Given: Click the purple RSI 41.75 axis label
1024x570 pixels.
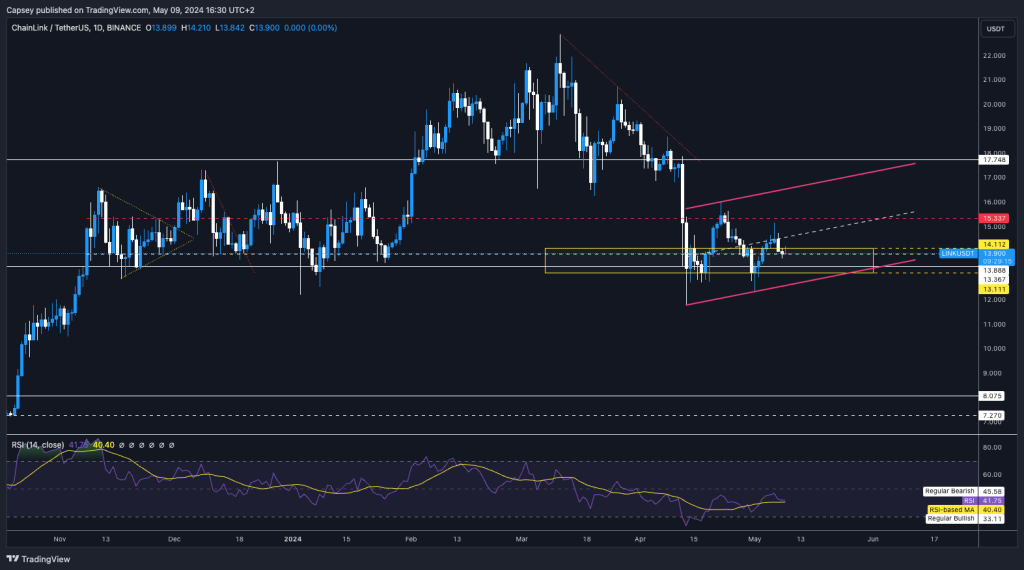Looking at the screenshot, I should [983, 501].
